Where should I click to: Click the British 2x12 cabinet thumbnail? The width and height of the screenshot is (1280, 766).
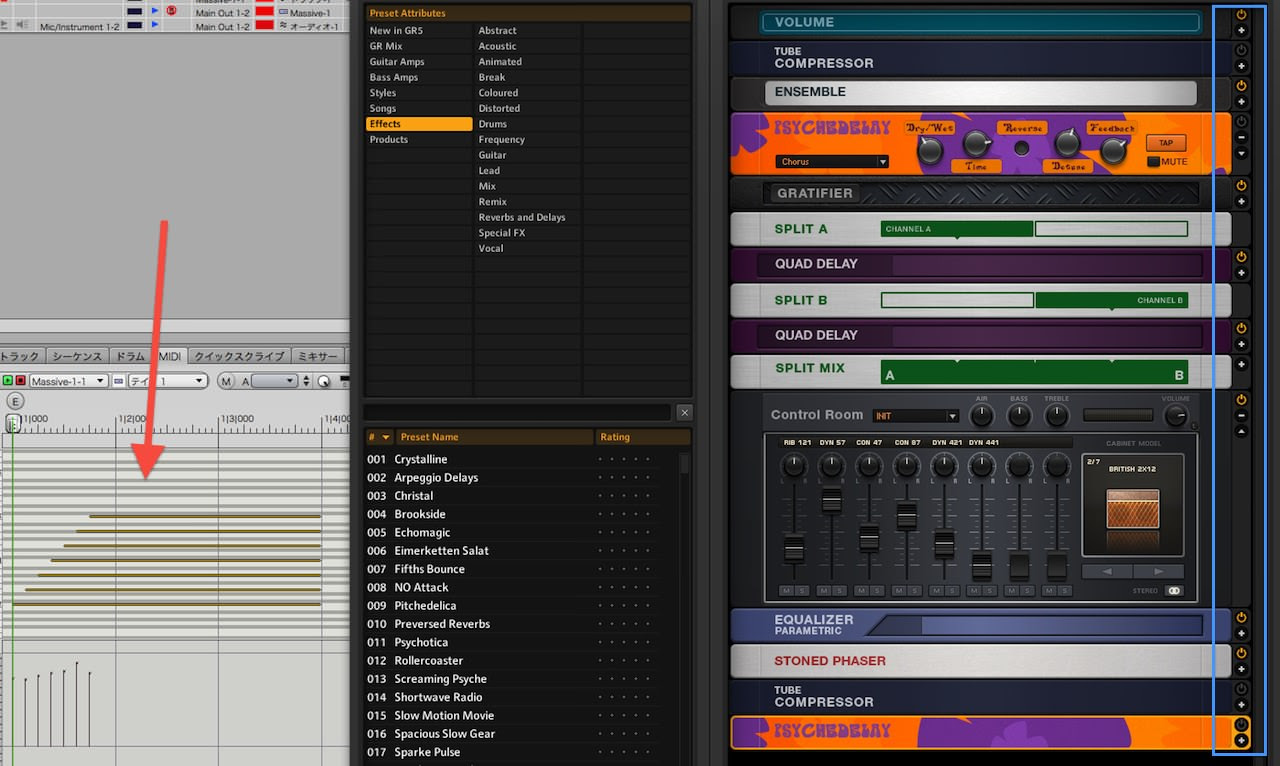point(1133,508)
